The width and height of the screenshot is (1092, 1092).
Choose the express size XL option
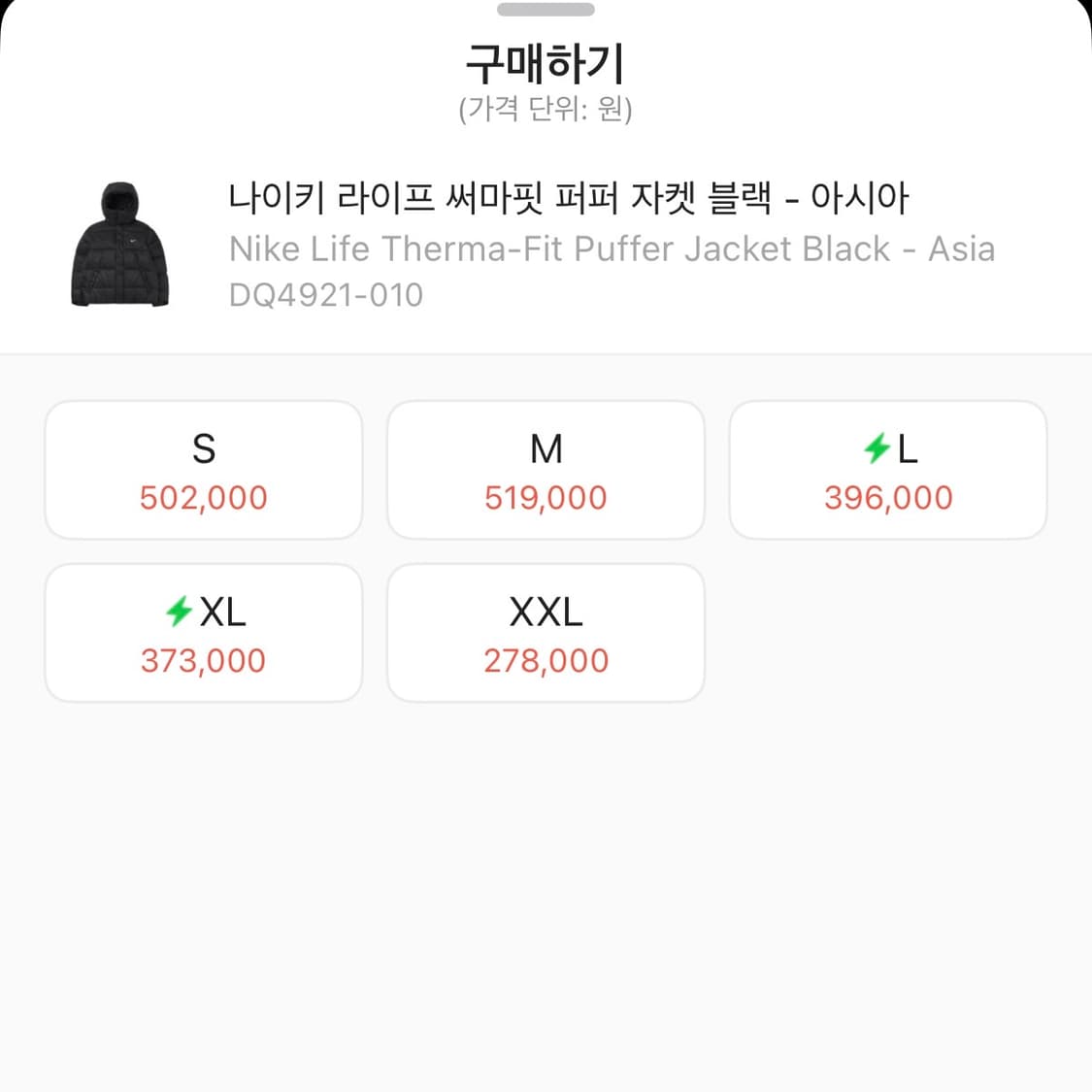pyautogui.click(x=203, y=633)
